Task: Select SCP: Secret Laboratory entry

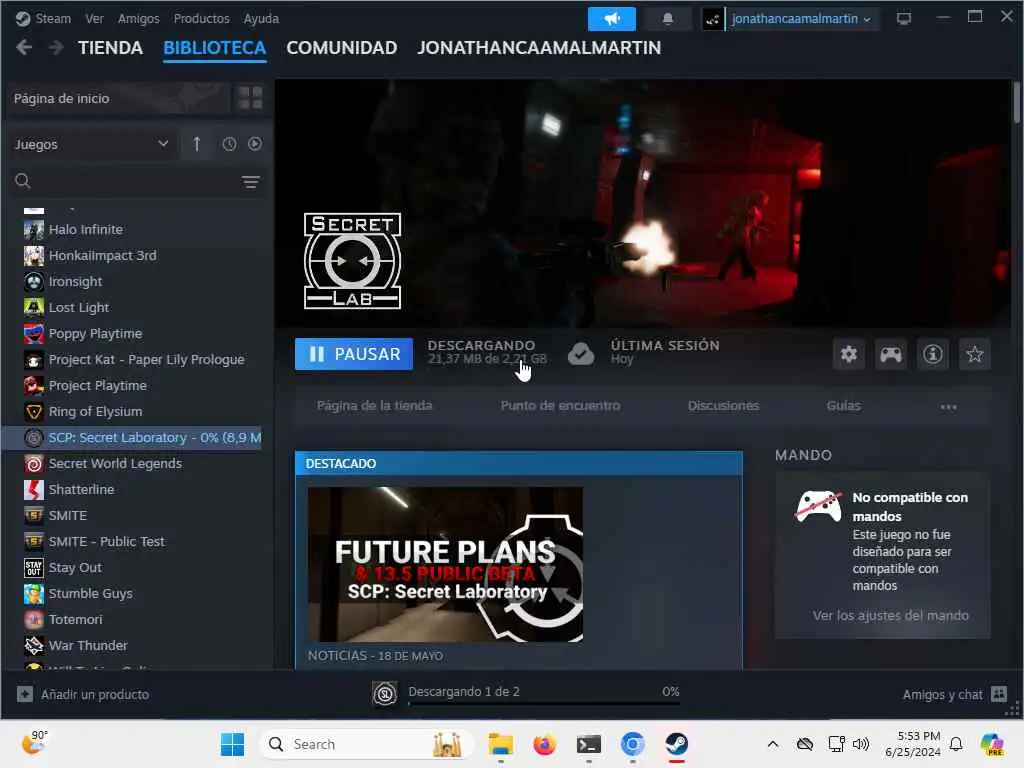Action: (x=133, y=438)
